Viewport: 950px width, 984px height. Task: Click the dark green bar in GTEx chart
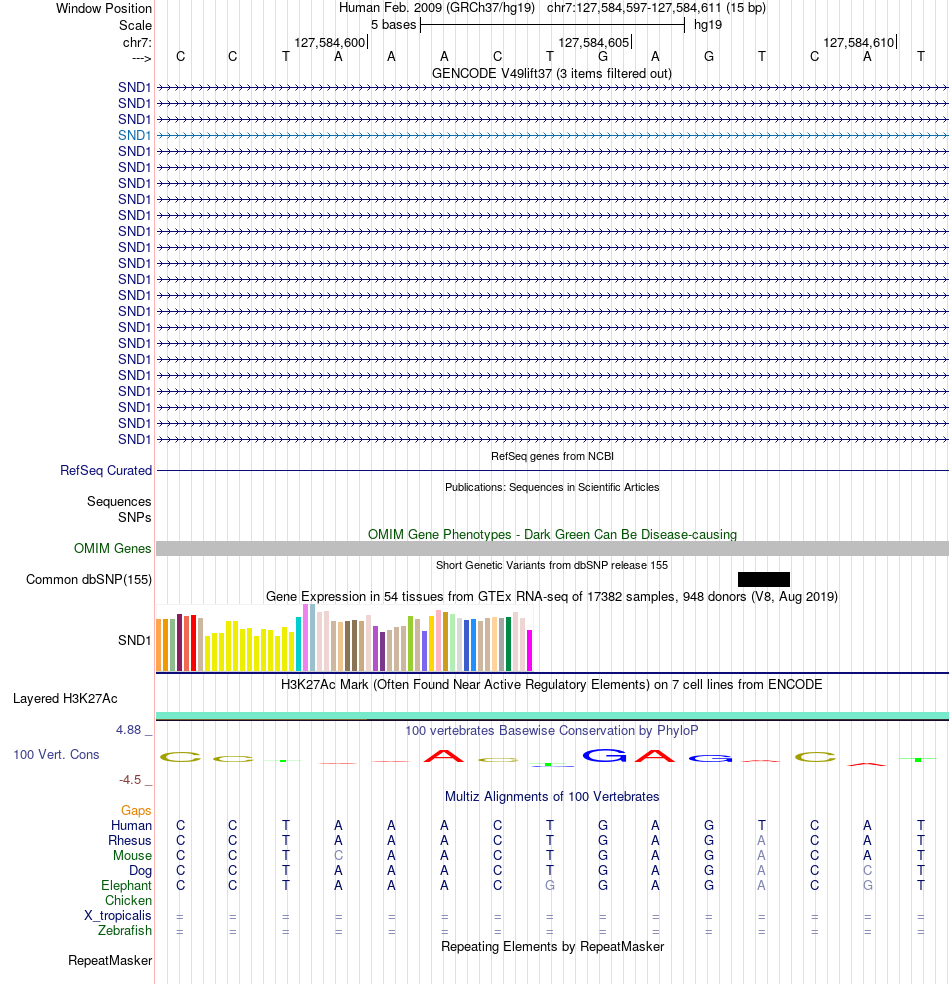(508, 644)
